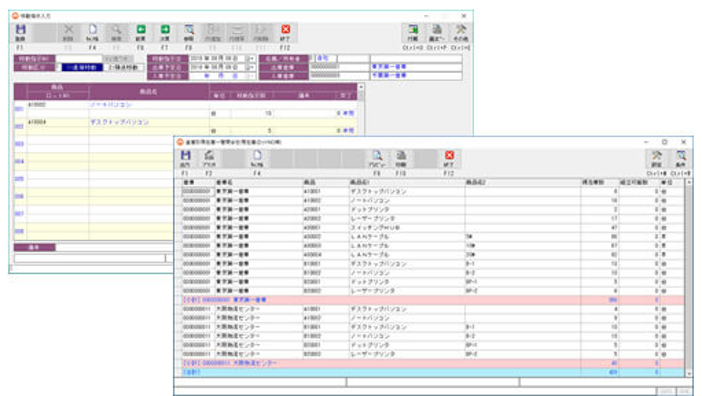Viewport: 702px width, 396px height.
Task: Click the destination warehouse code field beside 千葉第一倉庫
Action: [x=339, y=76]
